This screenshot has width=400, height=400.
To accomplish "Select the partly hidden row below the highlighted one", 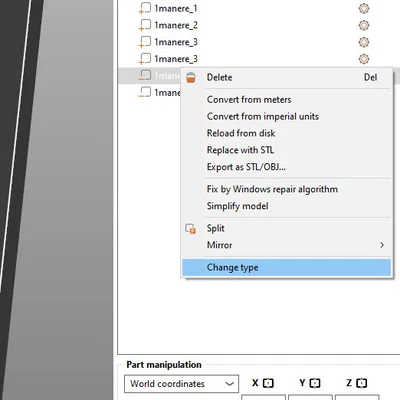I will point(150,92).
